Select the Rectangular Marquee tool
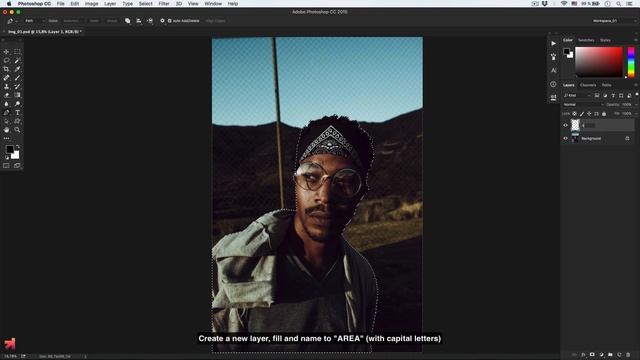The height and width of the screenshot is (360, 640). (x=17, y=52)
